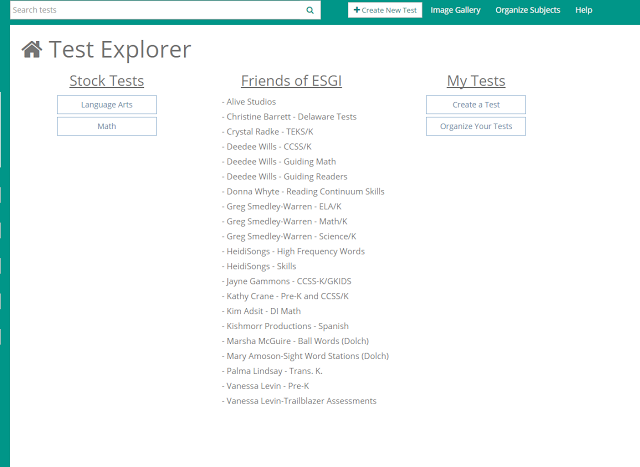This screenshot has height=467, width=640.
Task: Open Language Arts stock tests
Action: [107, 105]
